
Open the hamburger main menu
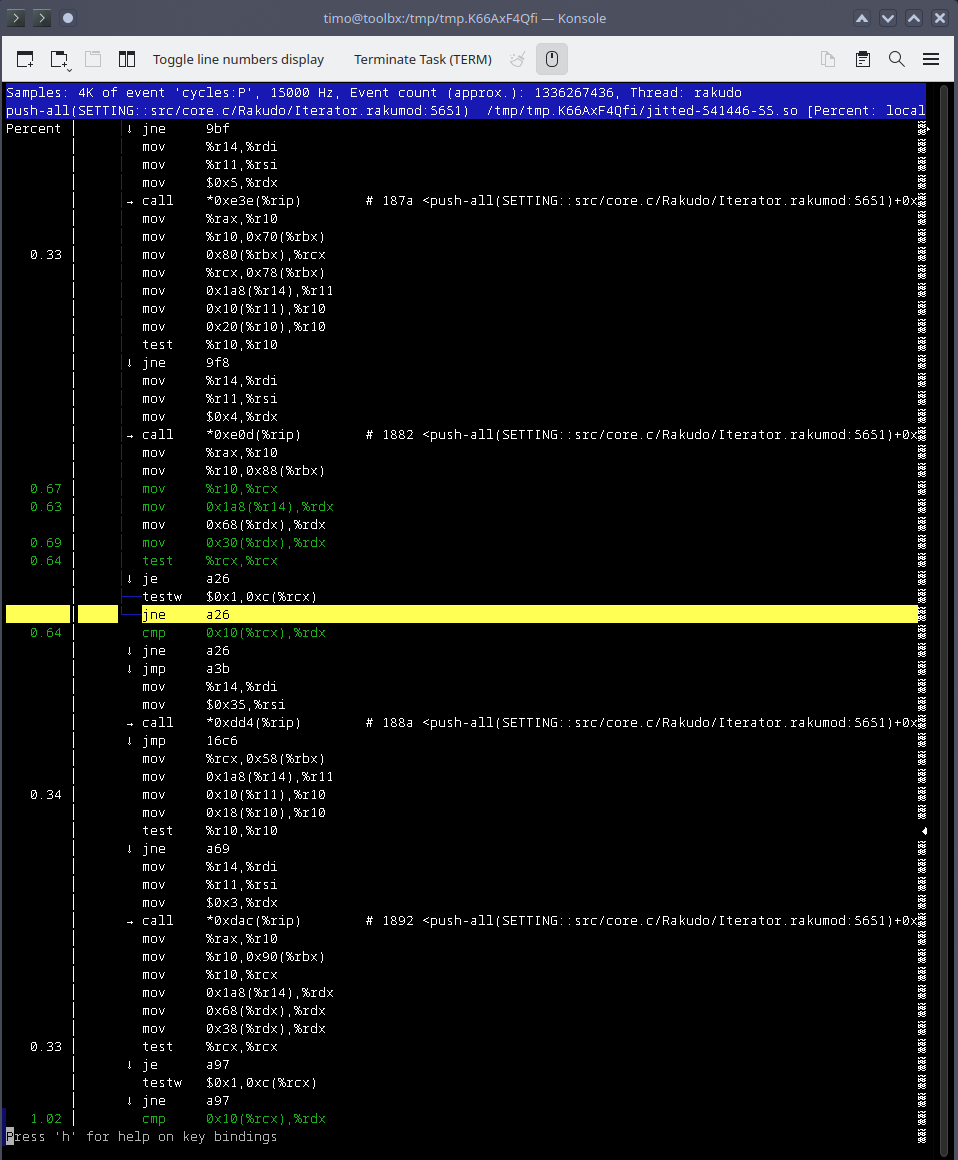point(931,59)
